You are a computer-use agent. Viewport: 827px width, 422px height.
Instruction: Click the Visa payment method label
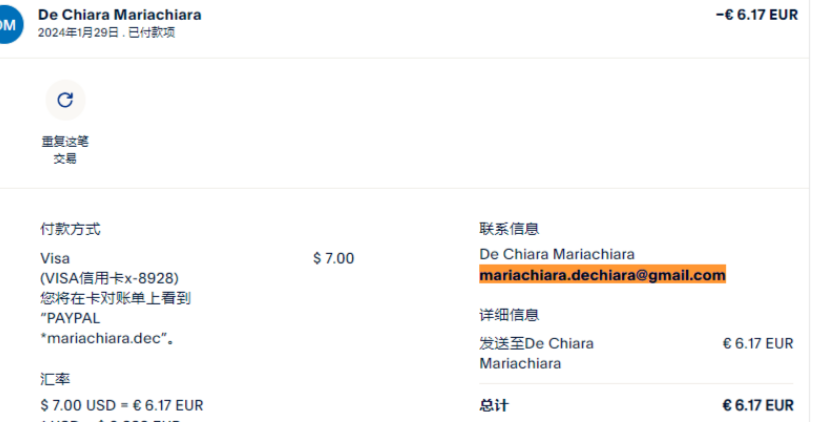pos(54,258)
